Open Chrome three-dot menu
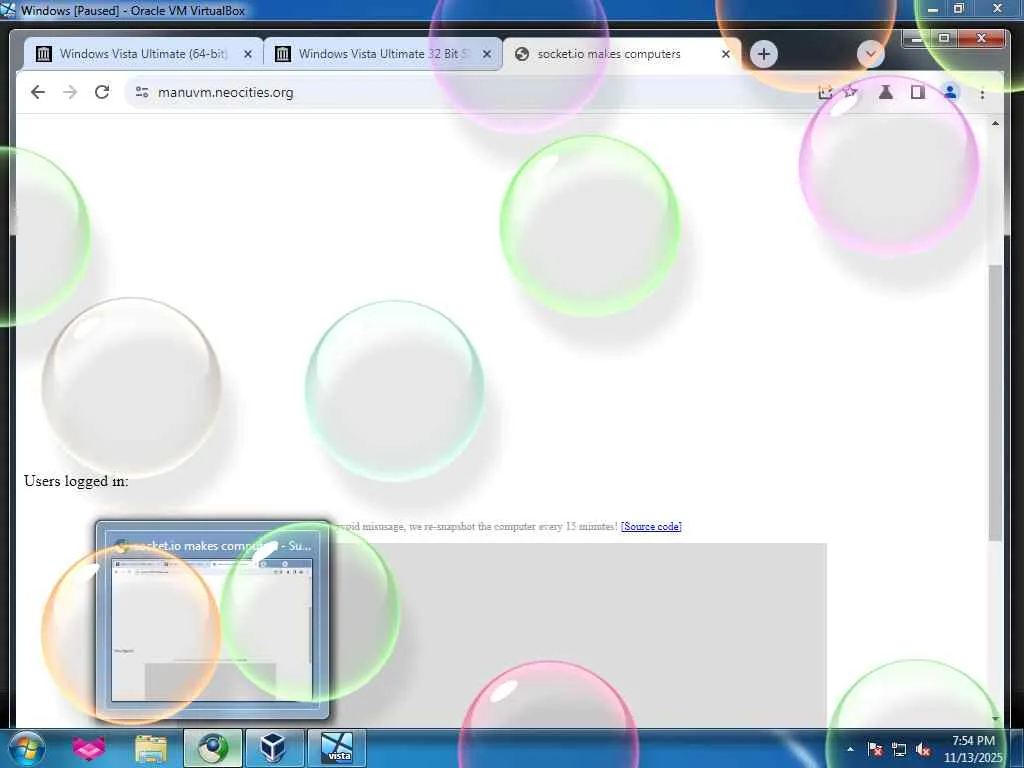1024x768 pixels. 982,93
